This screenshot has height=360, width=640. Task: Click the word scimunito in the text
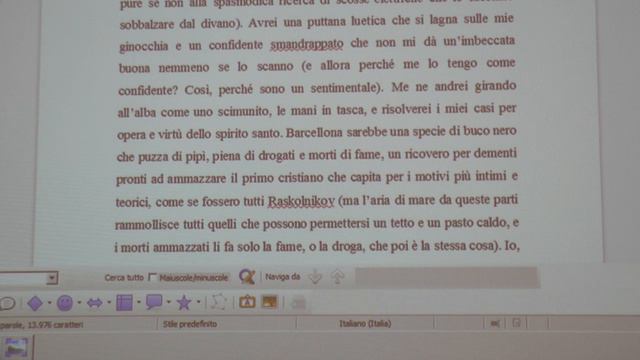click(244, 111)
